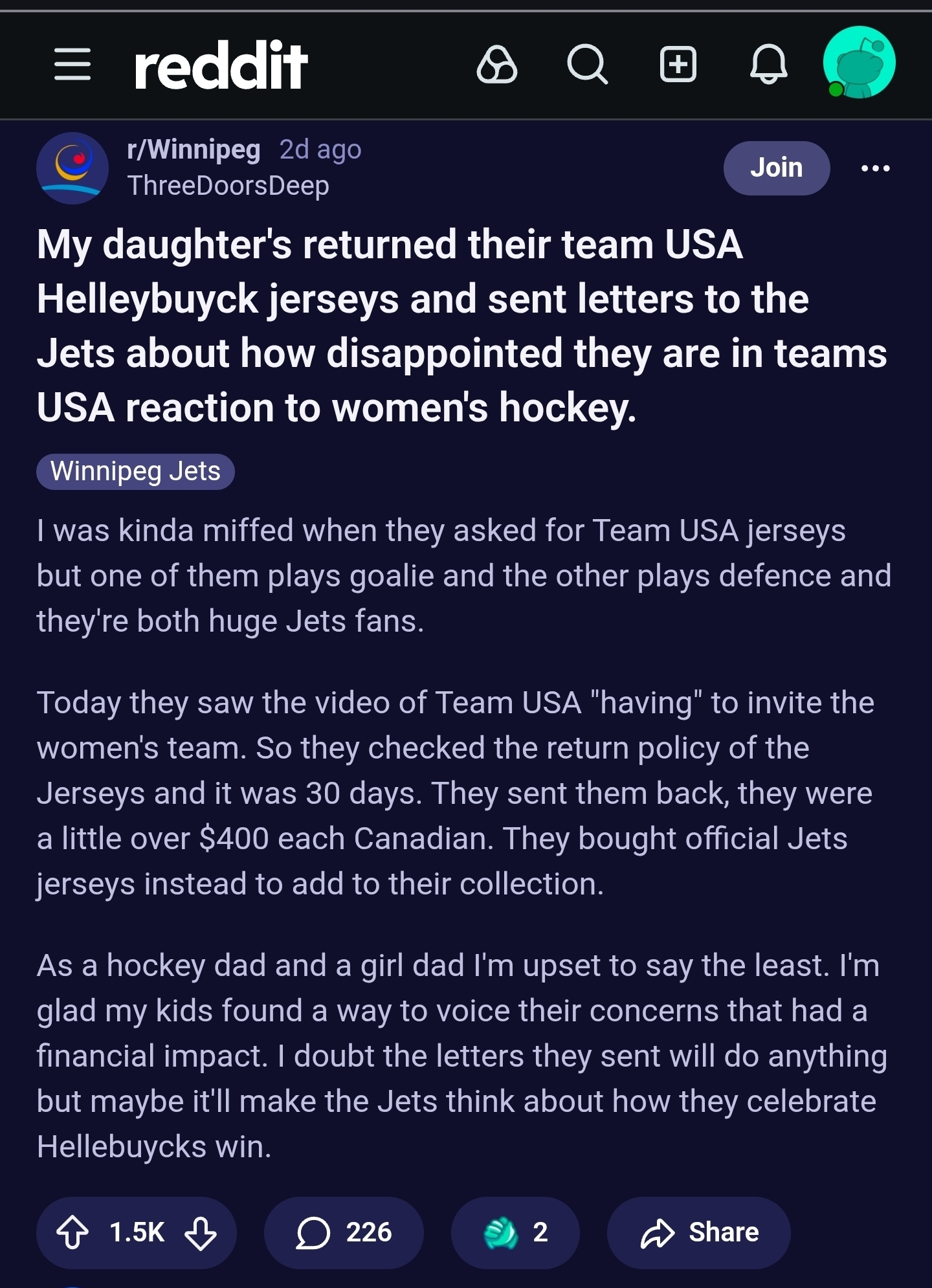The width and height of the screenshot is (932, 1288).
Task: Click the create post plus icon
Action: (x=678, y=65)
